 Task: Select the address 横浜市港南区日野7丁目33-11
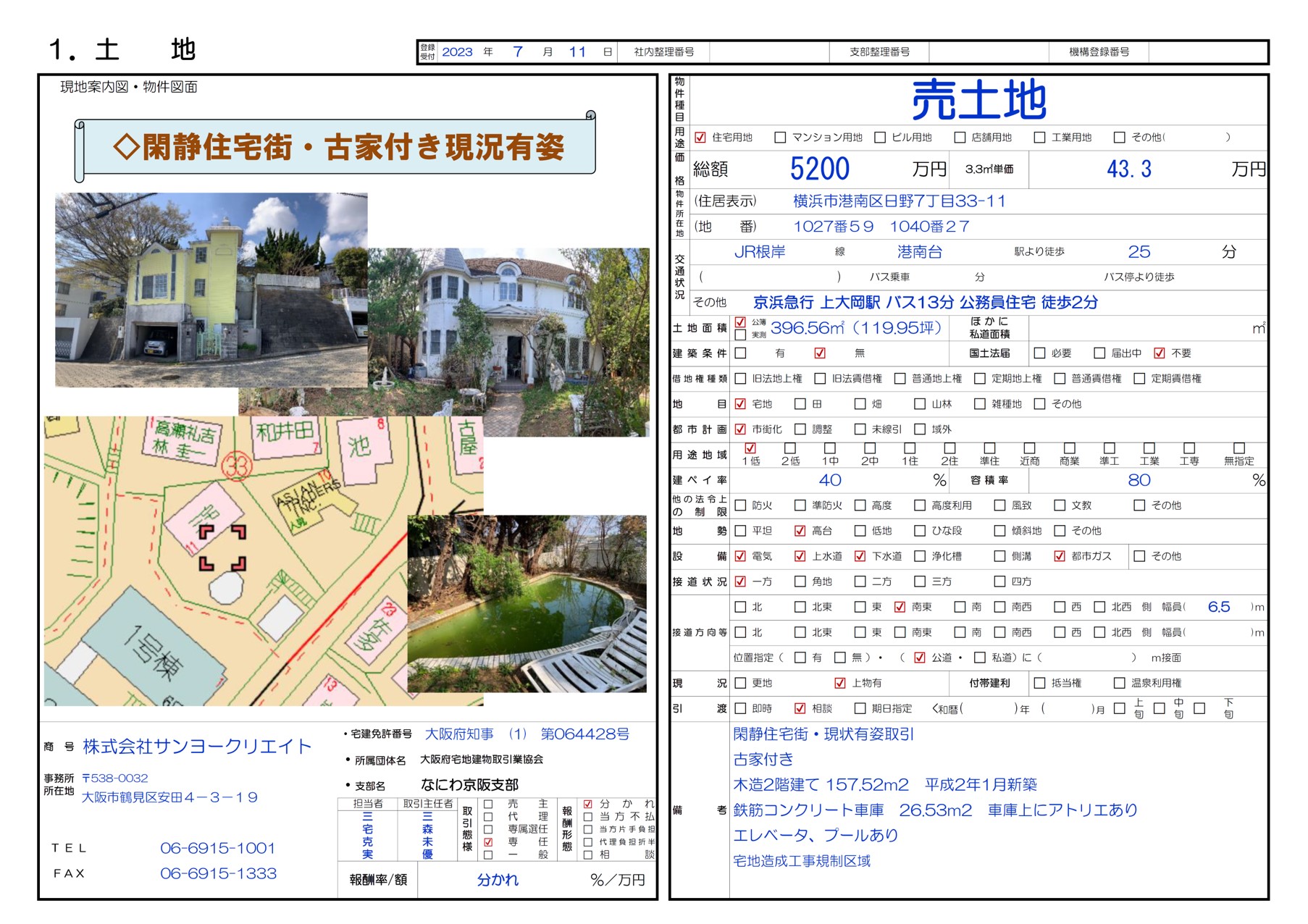click(x=899, y=201)
